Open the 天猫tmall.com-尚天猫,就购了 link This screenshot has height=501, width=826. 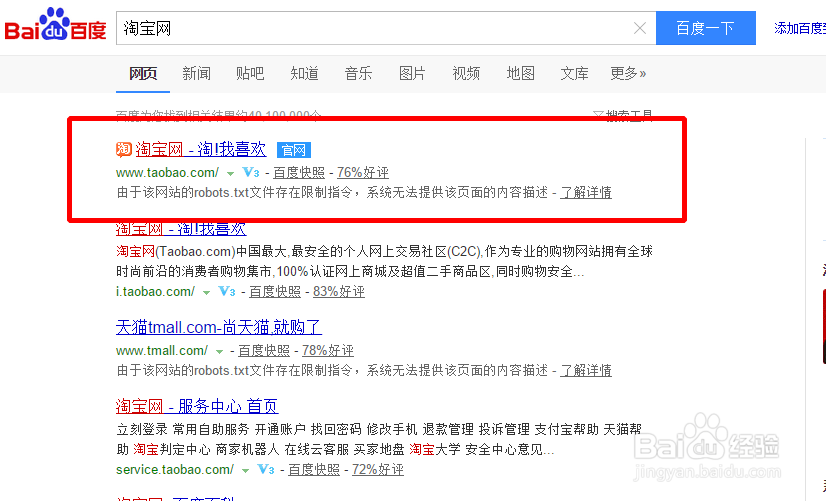pos(219,328)
